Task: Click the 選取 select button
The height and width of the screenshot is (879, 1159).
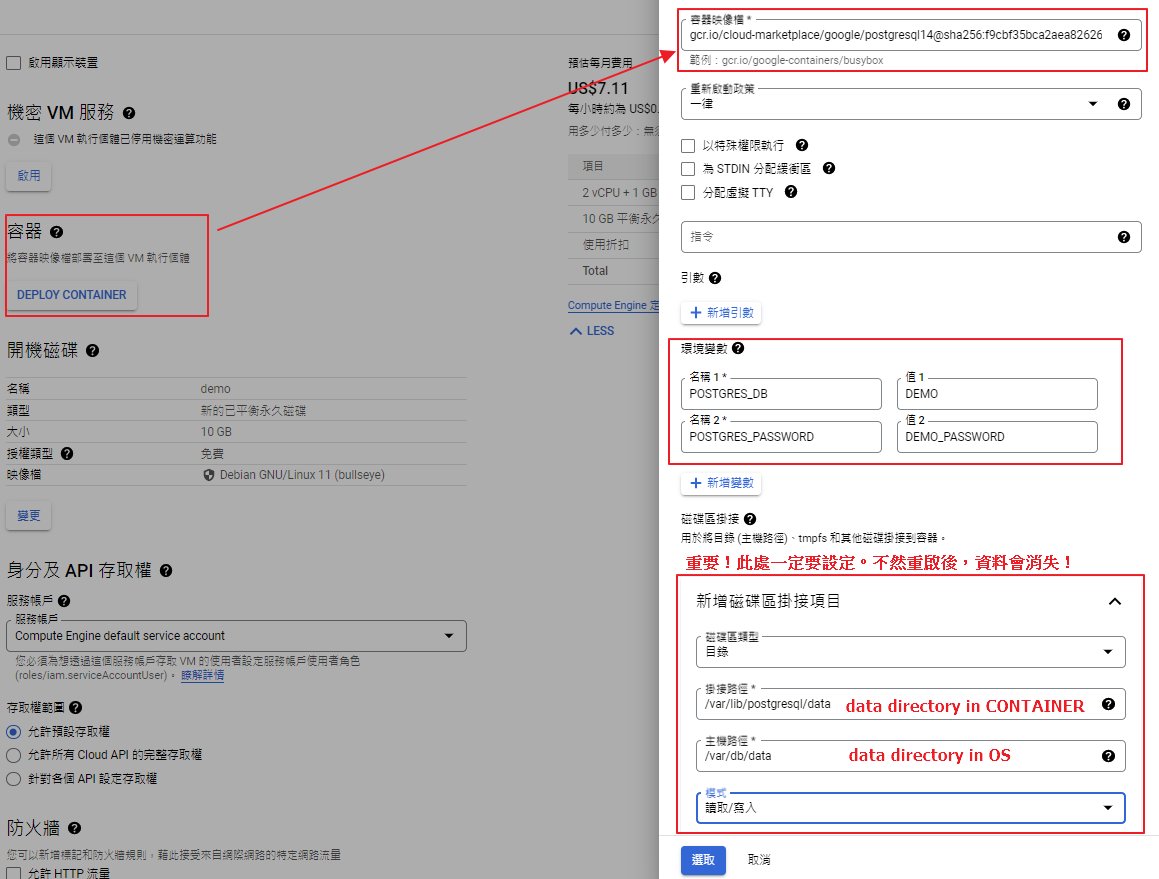Action: click(x=703, y=860)
